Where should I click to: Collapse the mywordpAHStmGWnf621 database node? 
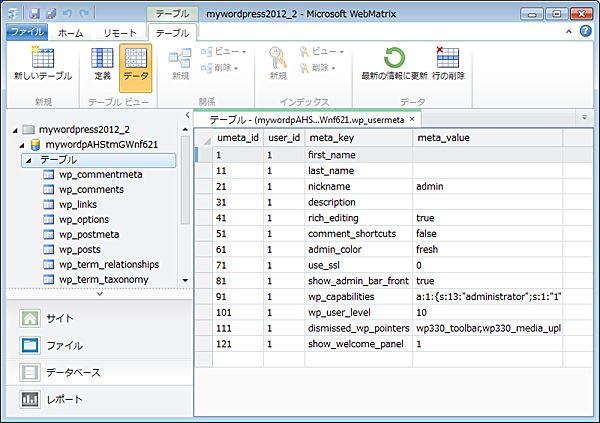[x=22, y=145]
